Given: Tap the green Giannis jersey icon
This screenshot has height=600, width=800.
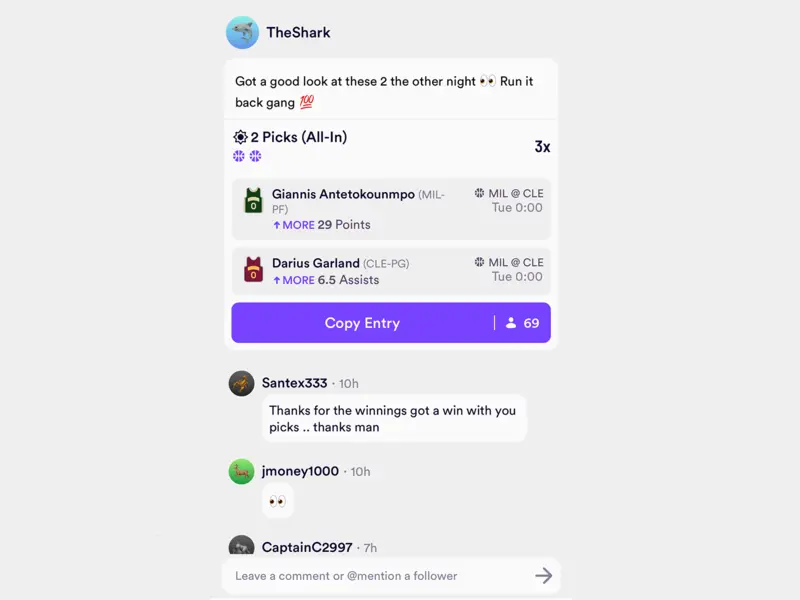Looking at the screenshot, I should (254, 200).
